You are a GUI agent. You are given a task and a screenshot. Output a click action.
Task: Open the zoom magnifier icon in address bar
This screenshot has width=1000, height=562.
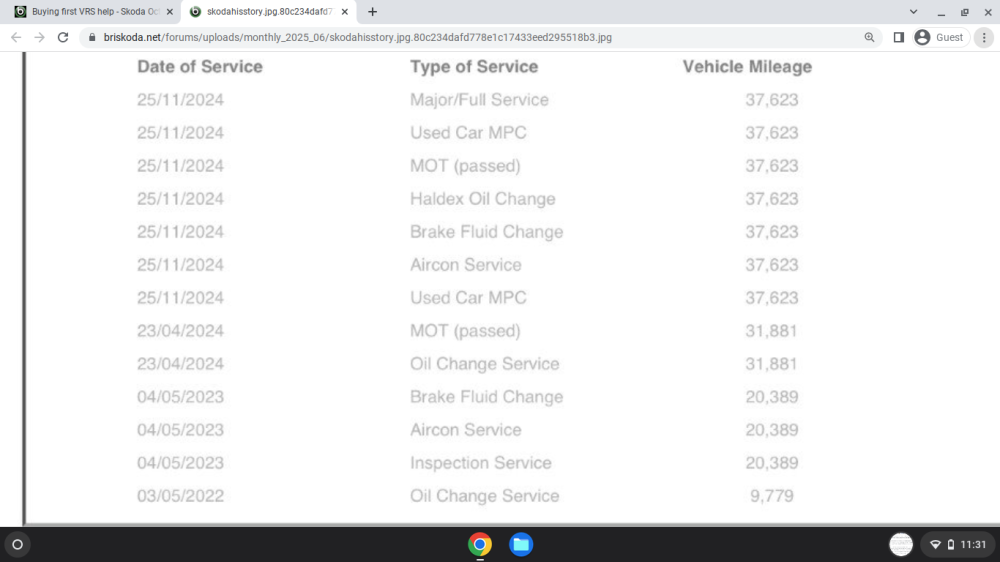pyautogui.click(x=869, y=38)
